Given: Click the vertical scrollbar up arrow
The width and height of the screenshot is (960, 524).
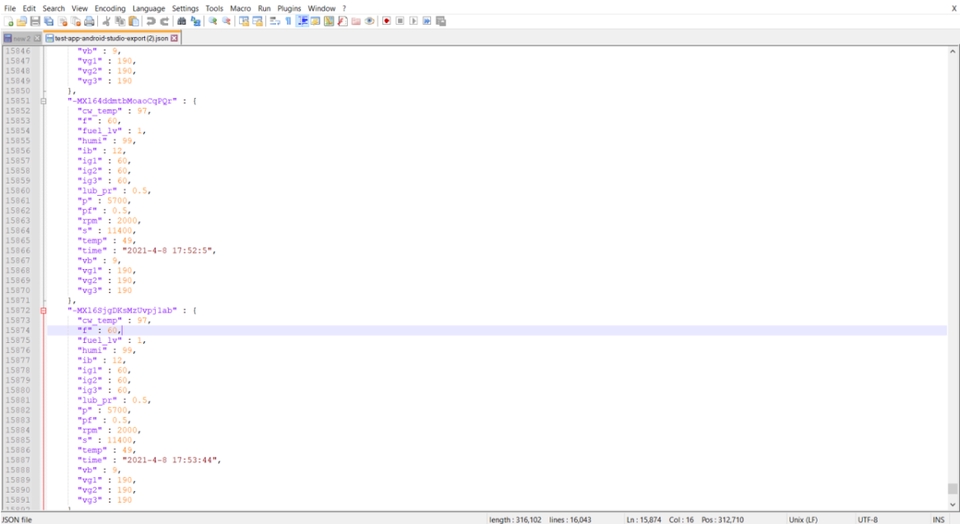Looking at the screenshot, I should (953, 51).
